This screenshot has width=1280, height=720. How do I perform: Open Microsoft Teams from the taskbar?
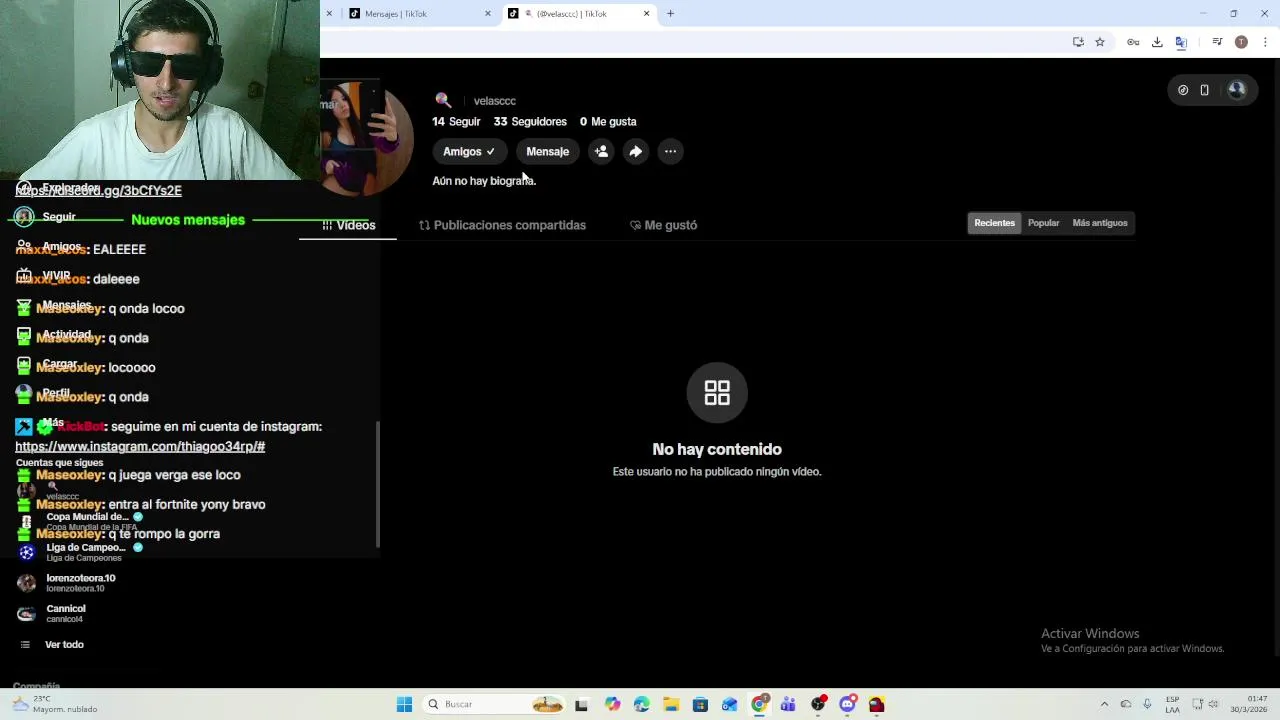[x=788, y=704]
